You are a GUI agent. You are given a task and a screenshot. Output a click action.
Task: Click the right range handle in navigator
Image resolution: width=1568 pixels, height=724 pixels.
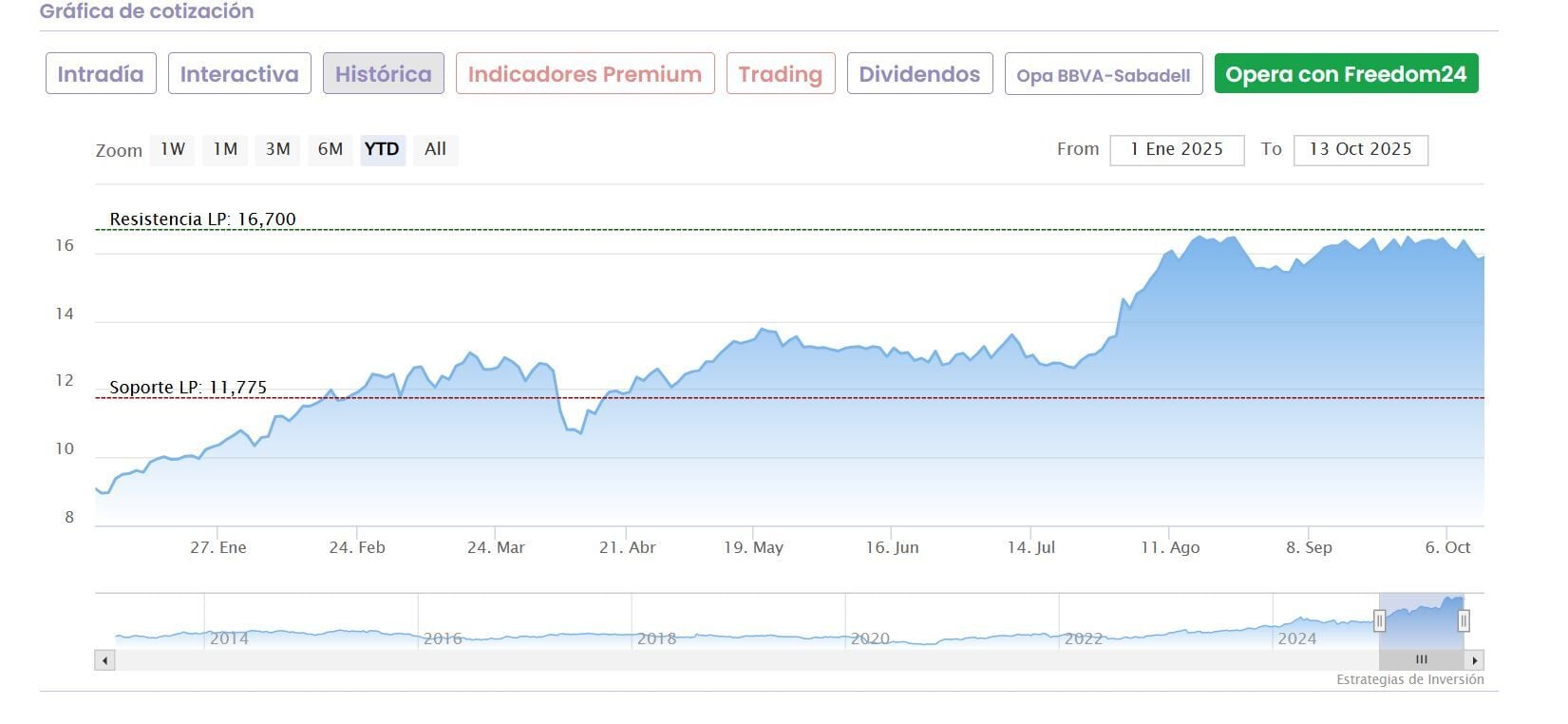(1464, 621)
